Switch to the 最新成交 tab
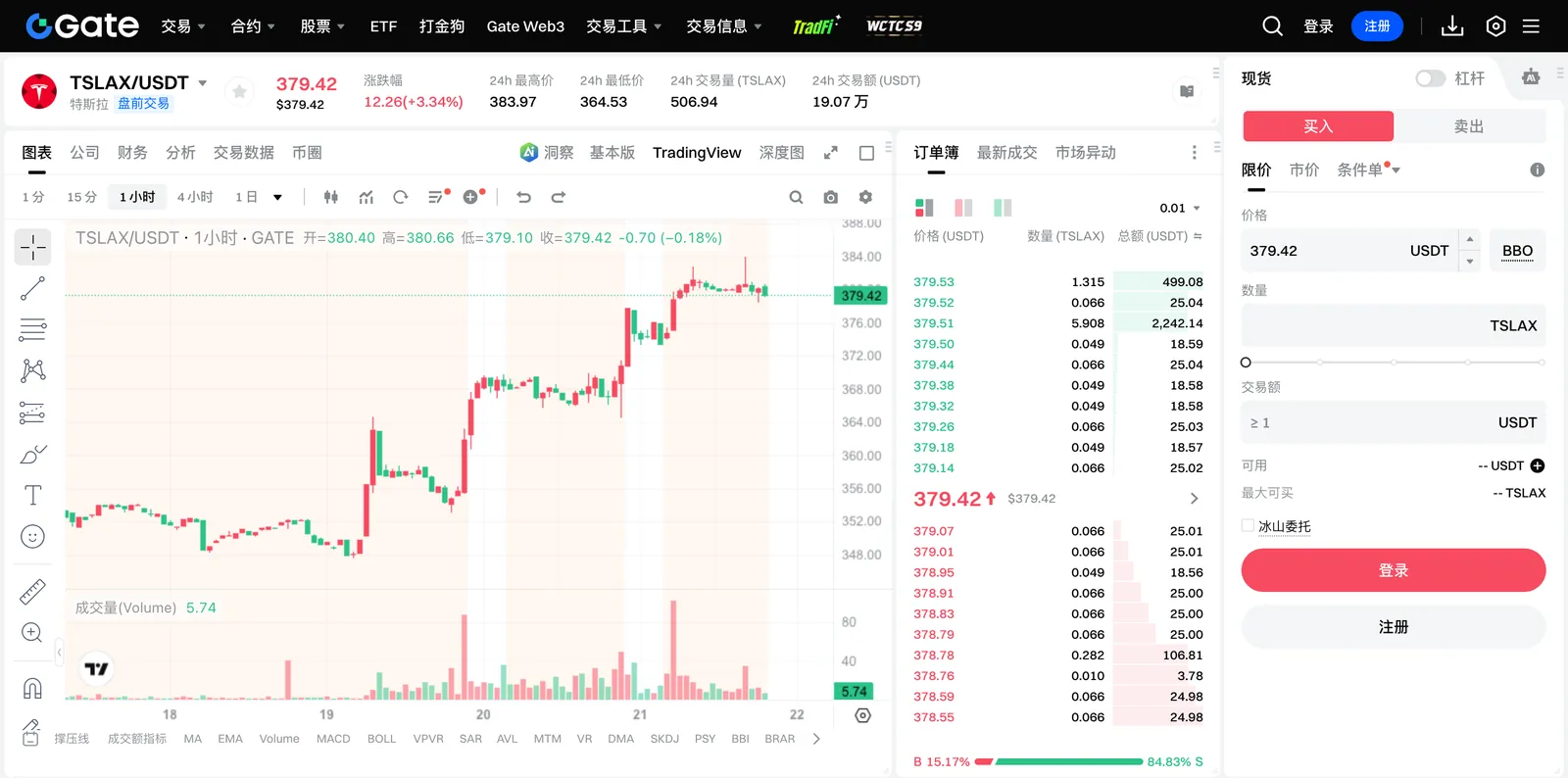This screenshot has width=1568, height=778. [1006, 153]
